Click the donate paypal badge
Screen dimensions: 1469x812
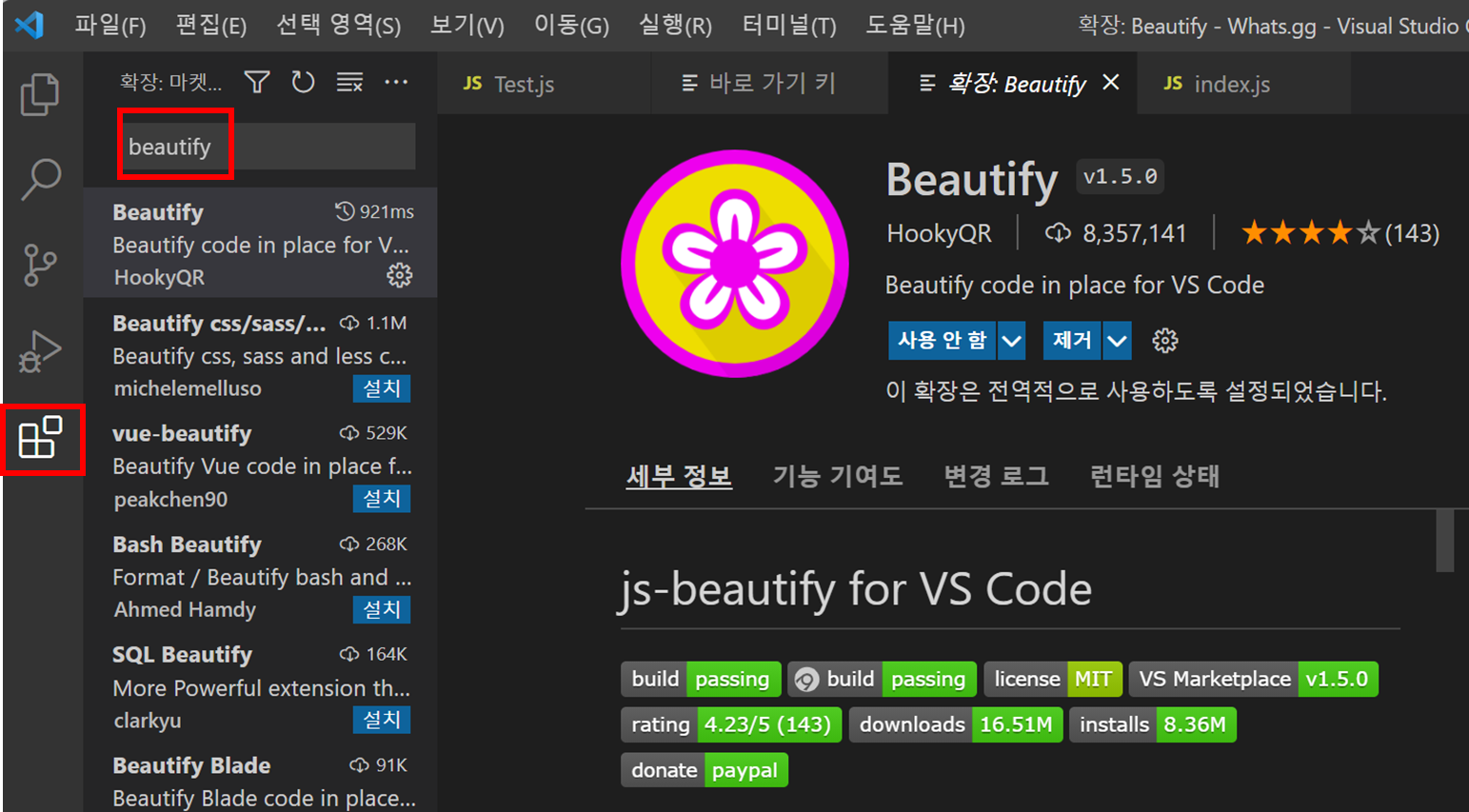[x=705, y=770]
